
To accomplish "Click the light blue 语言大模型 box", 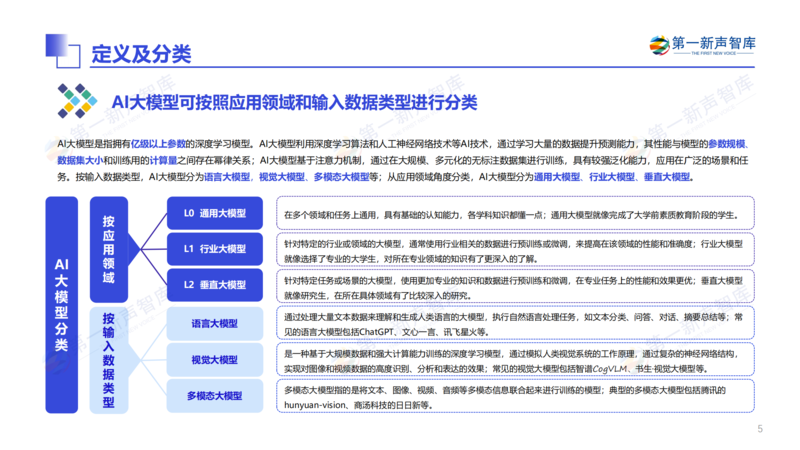I will 215,323.
